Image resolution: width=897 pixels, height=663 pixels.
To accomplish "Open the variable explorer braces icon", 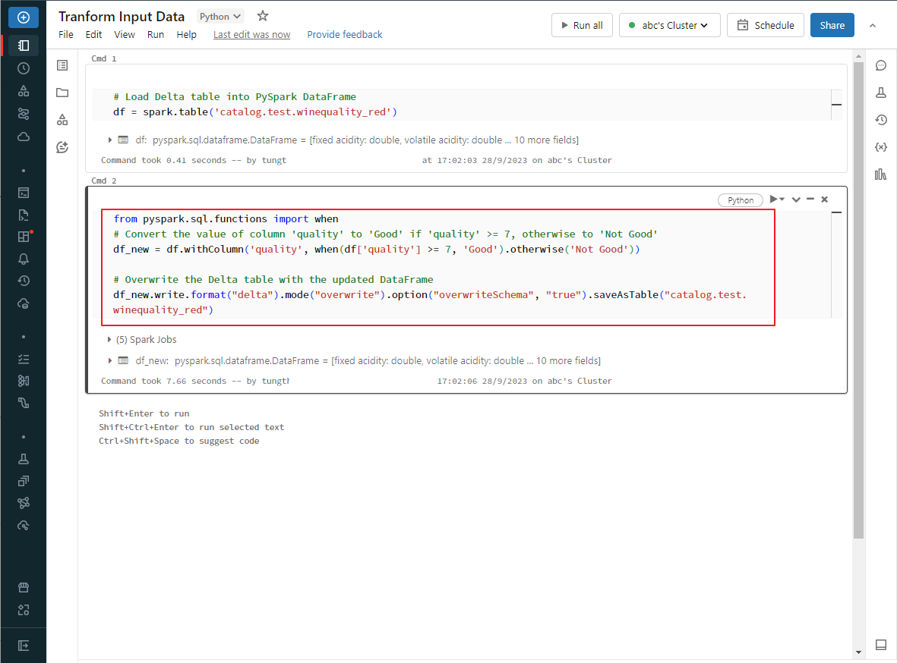I will pos(881,147).
